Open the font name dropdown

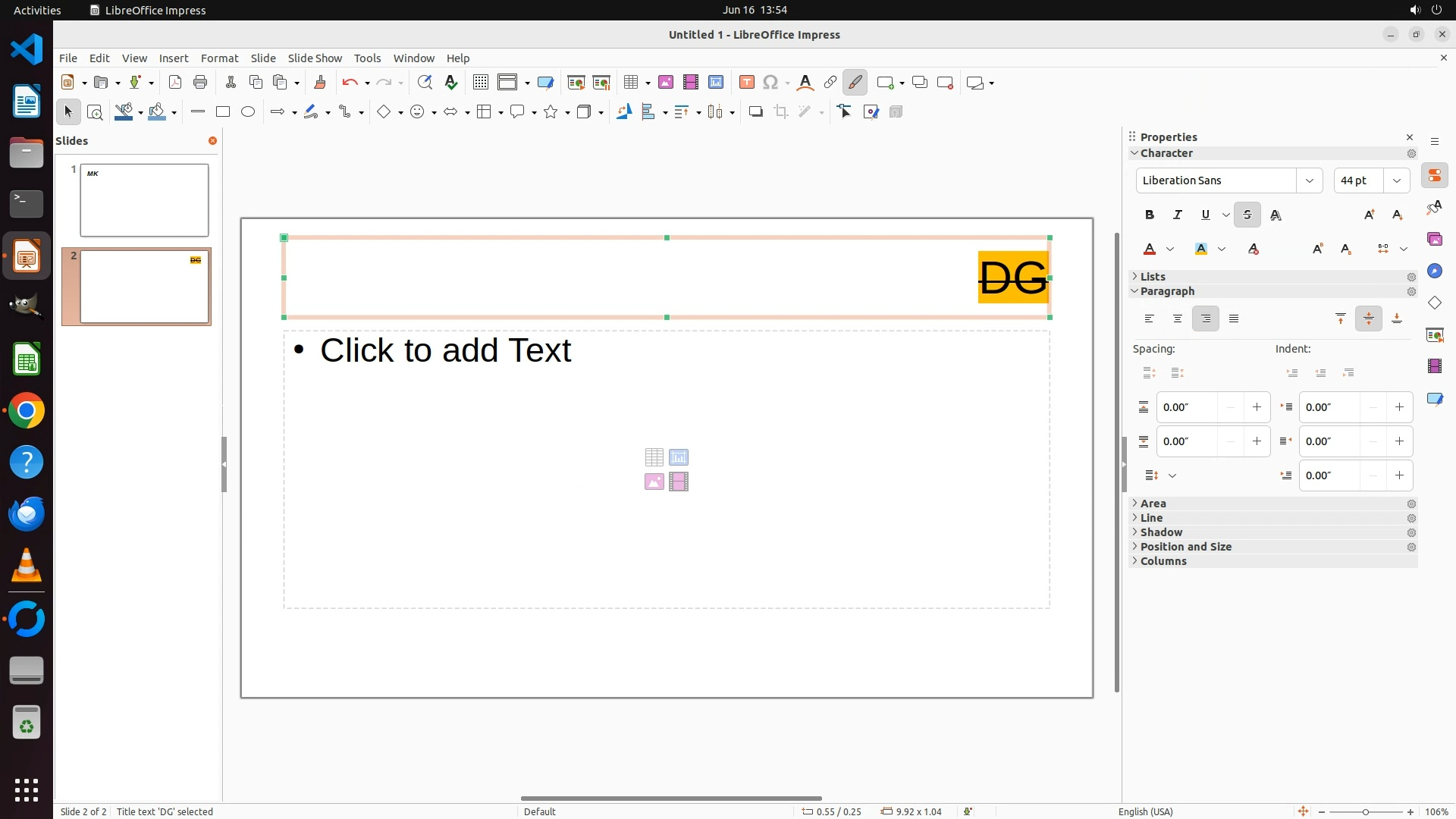[1309, 180]
